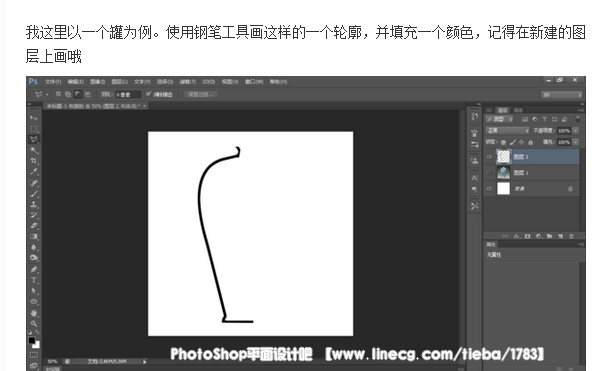
Task: Toggle layer filter switch in Layers panel
Action: [x=577, y=119]
